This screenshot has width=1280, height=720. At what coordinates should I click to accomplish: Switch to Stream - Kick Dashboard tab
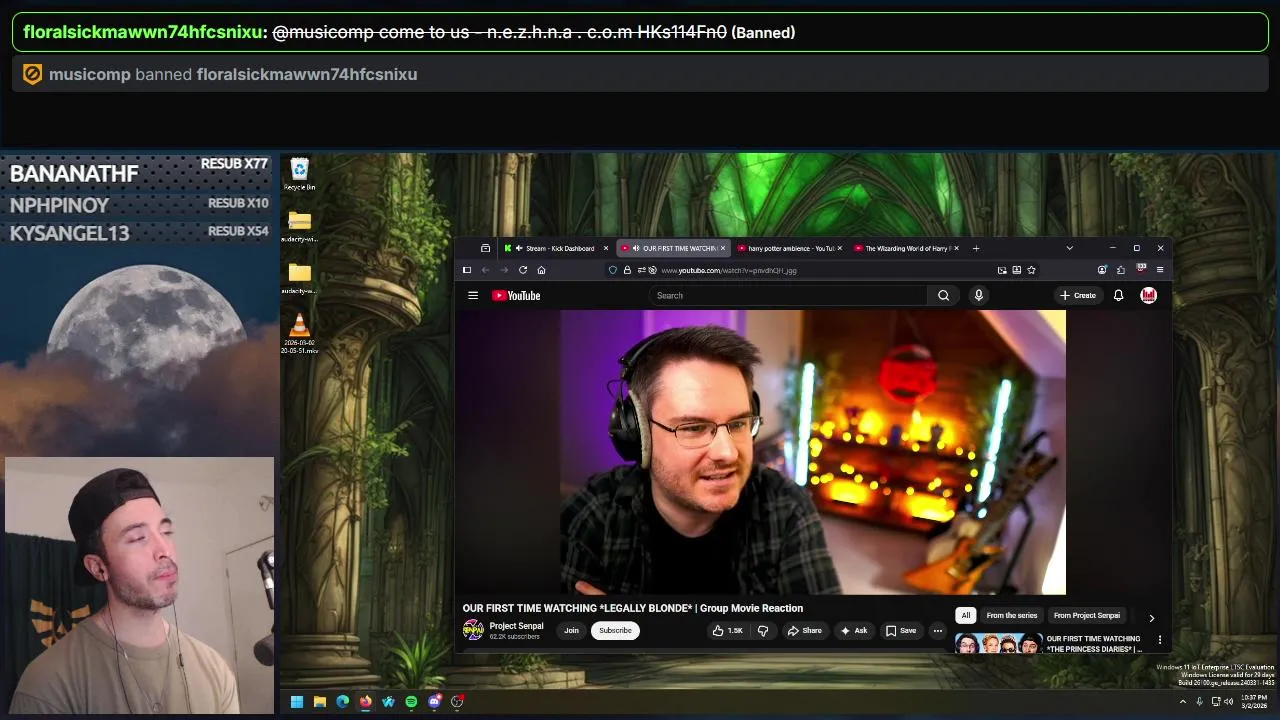coord(558,248)
